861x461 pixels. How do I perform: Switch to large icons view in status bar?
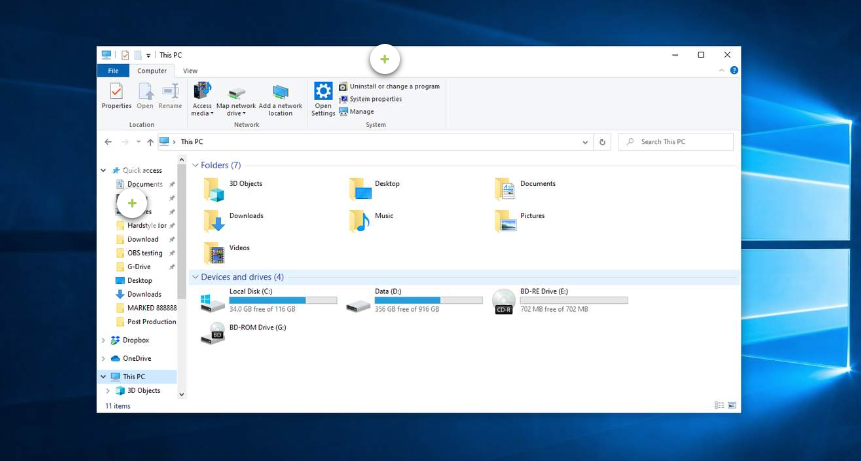click(733, 406)
